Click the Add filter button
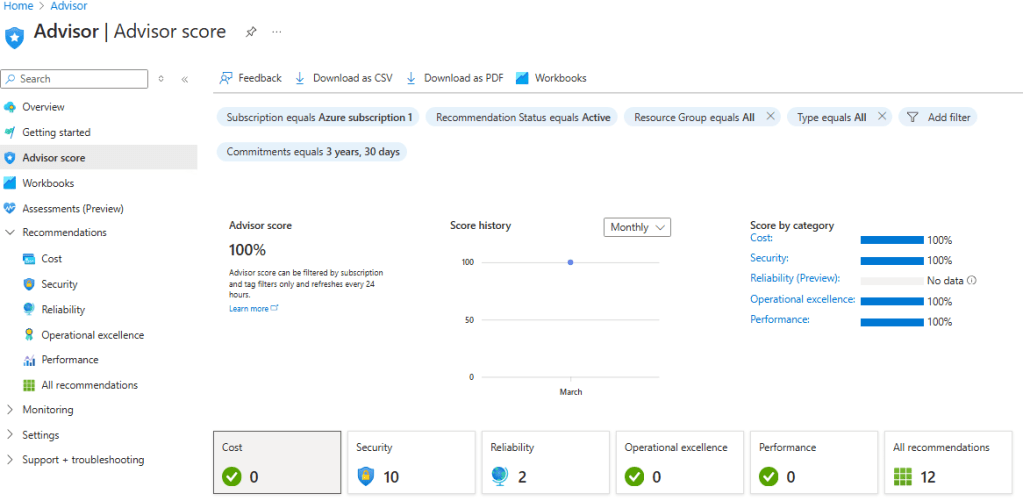Viewport: 1023px width, 501px height. click(x=938, y=117)
